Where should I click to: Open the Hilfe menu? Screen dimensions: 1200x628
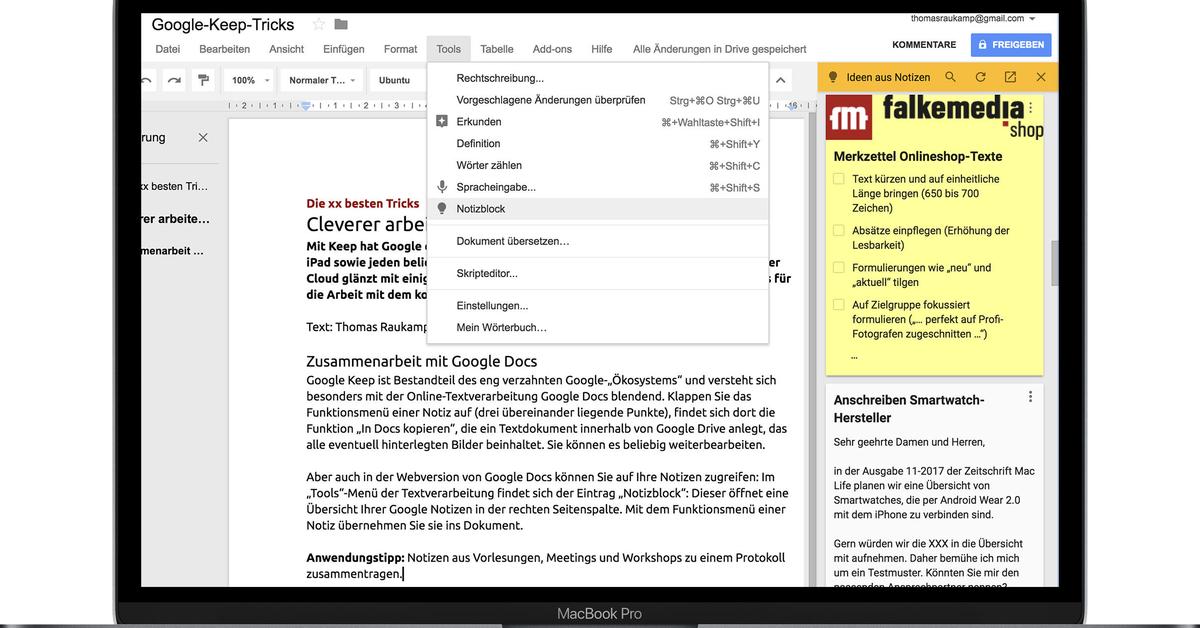point(602,49)
